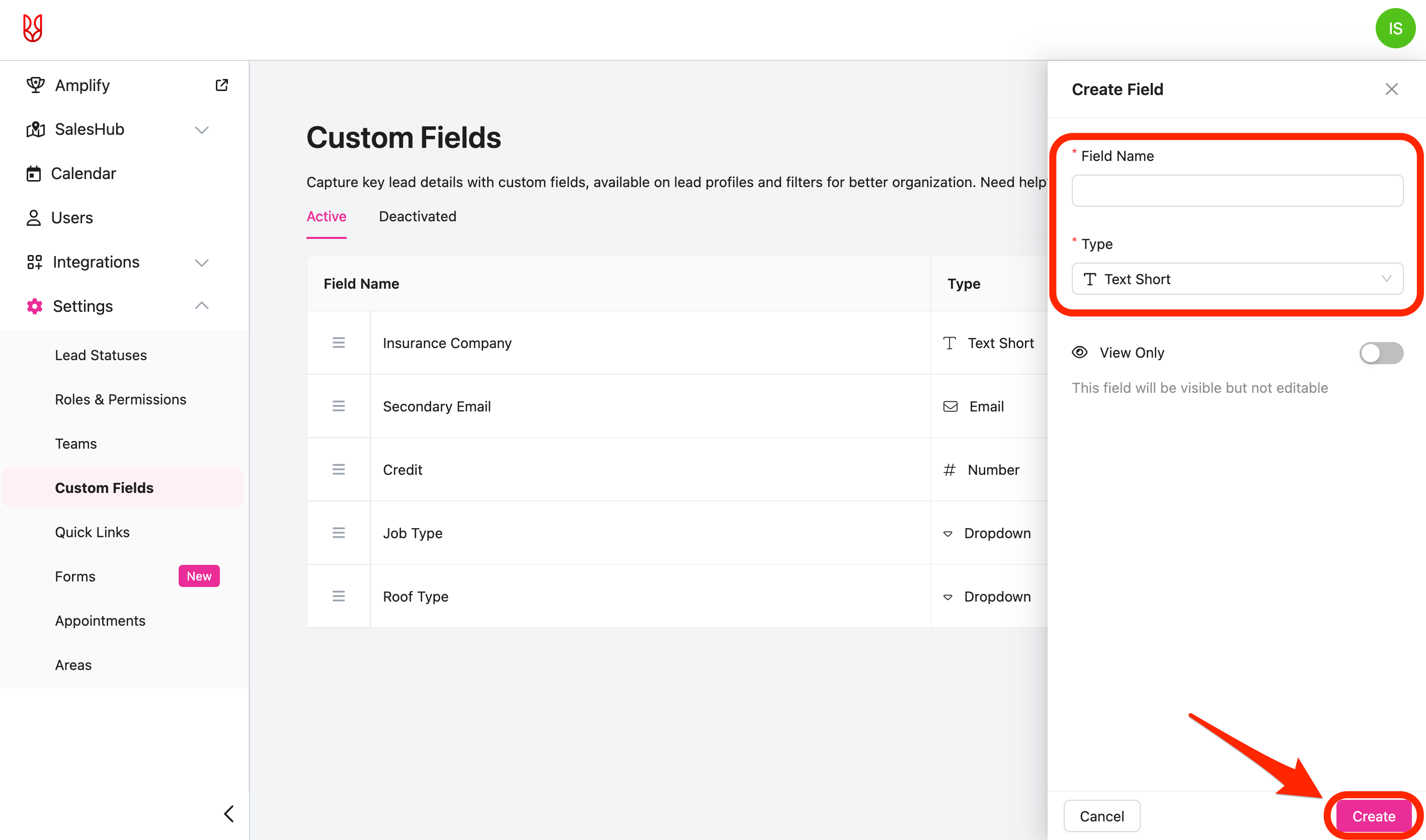Image resolution: width=1426 pixels, height=840 pixels.
Task: Expand the Integrations sidebar section
Action: click(x=202, y=262)
